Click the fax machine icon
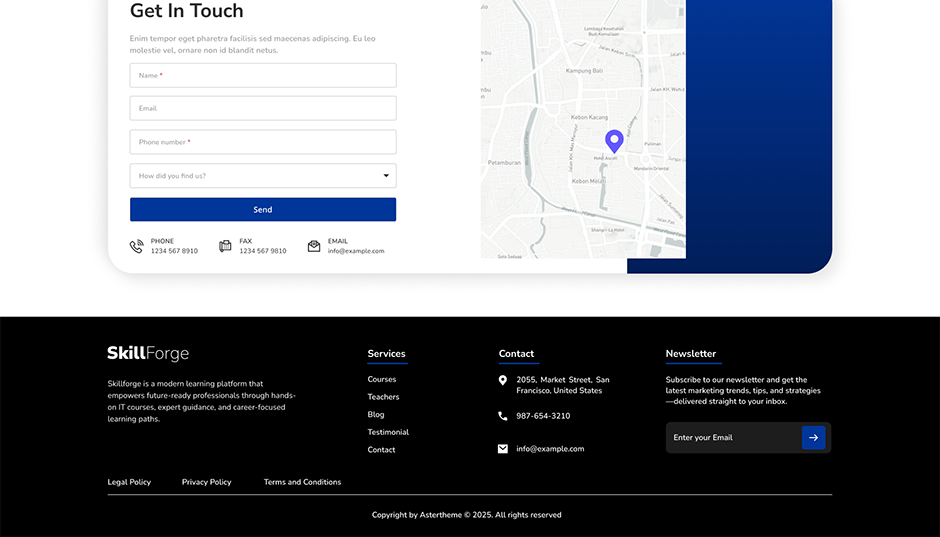Viewport: 940px width, 537px height. pyautogui.click(x=225, y=246)
